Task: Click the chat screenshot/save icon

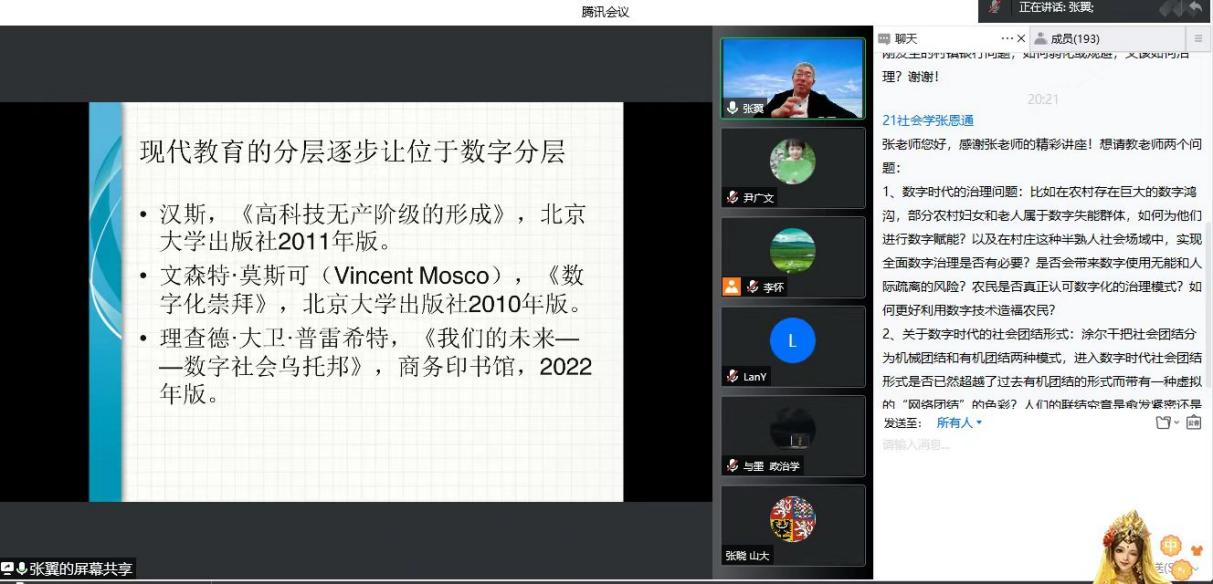Action: [1194, 423]
